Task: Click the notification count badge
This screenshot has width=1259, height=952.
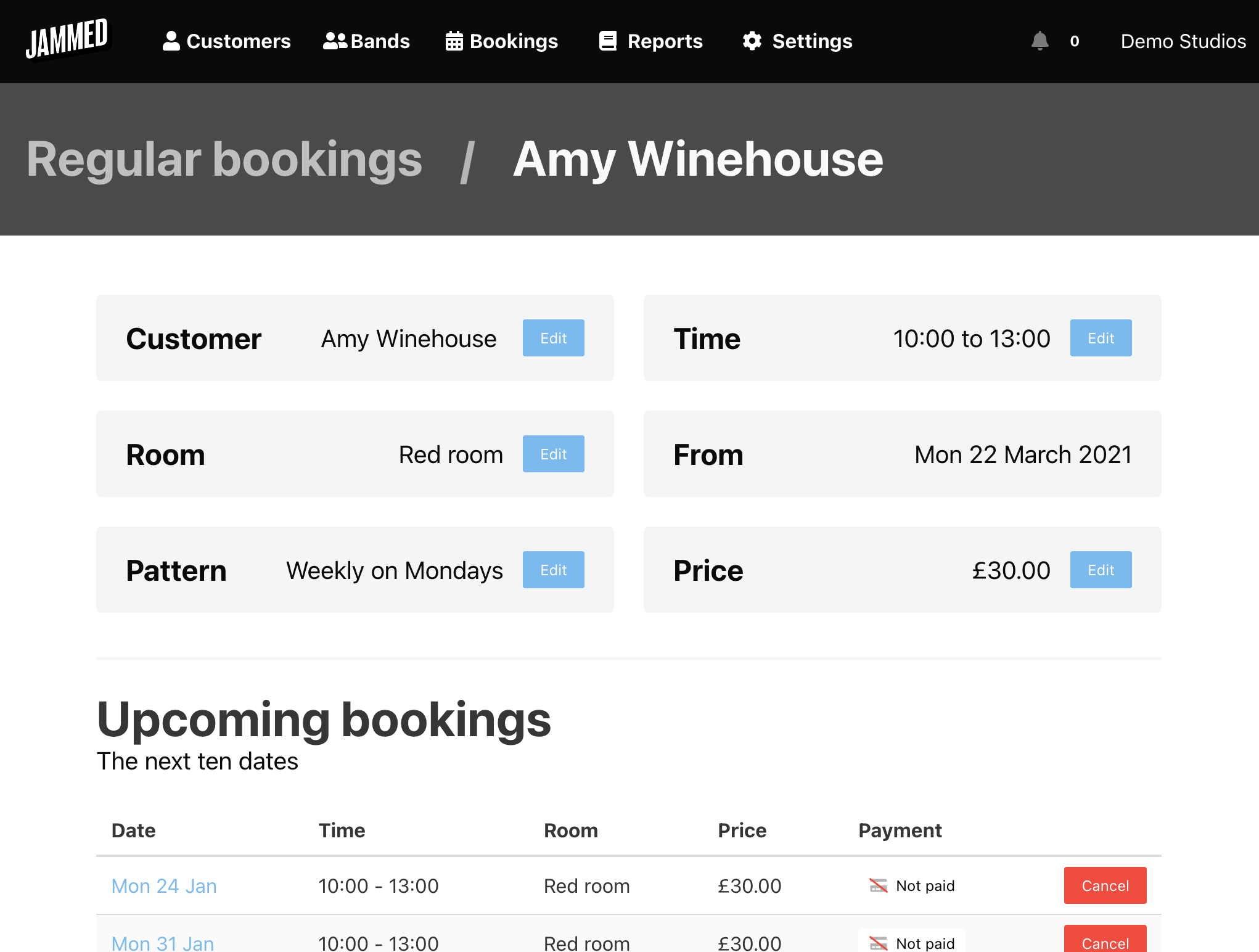Action: coord(1074,41)
